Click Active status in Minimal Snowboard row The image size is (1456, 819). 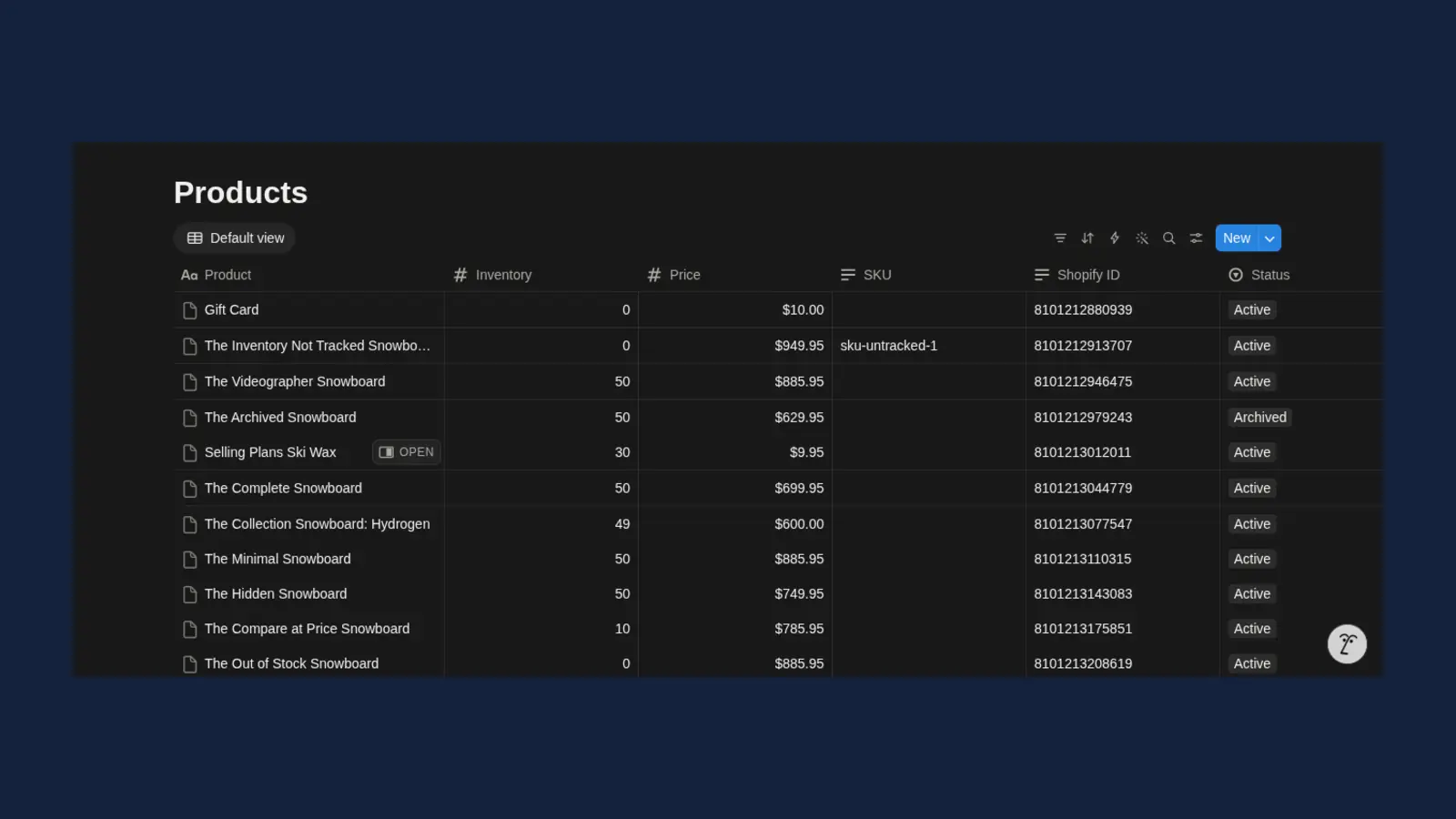coord(1252,560)
